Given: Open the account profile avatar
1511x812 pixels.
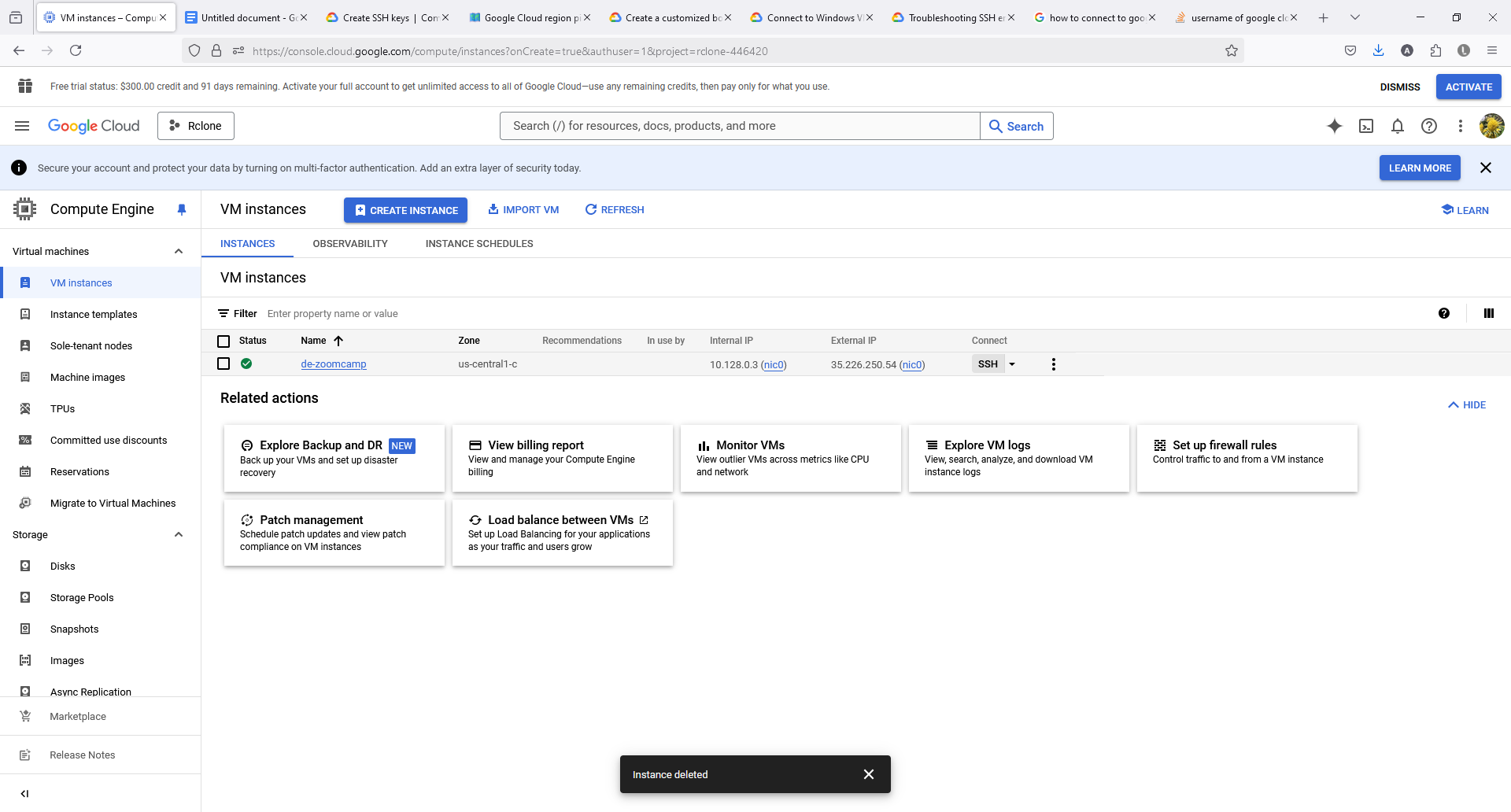Looking at the screenshot, I should (x=1491, y=126).
